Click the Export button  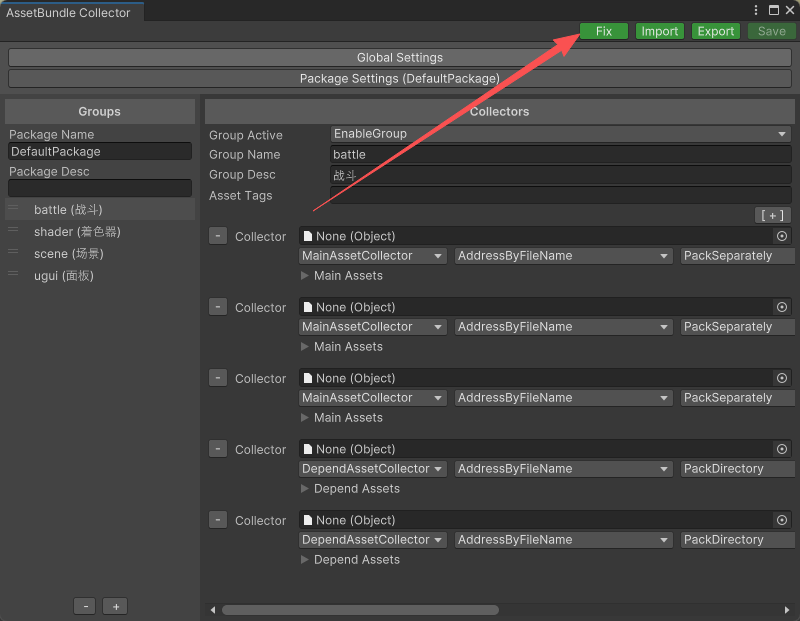pos(715,31)
